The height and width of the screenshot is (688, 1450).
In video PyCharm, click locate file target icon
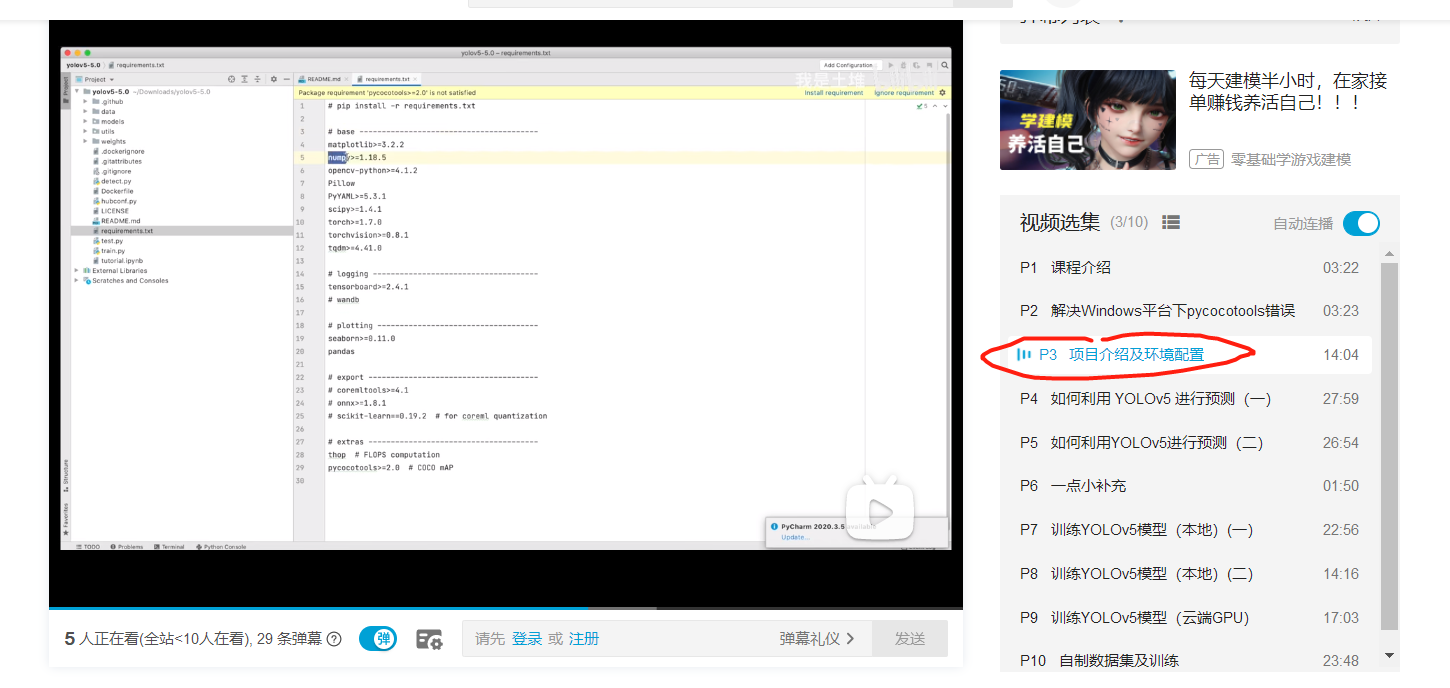click(x=232, y=79)
